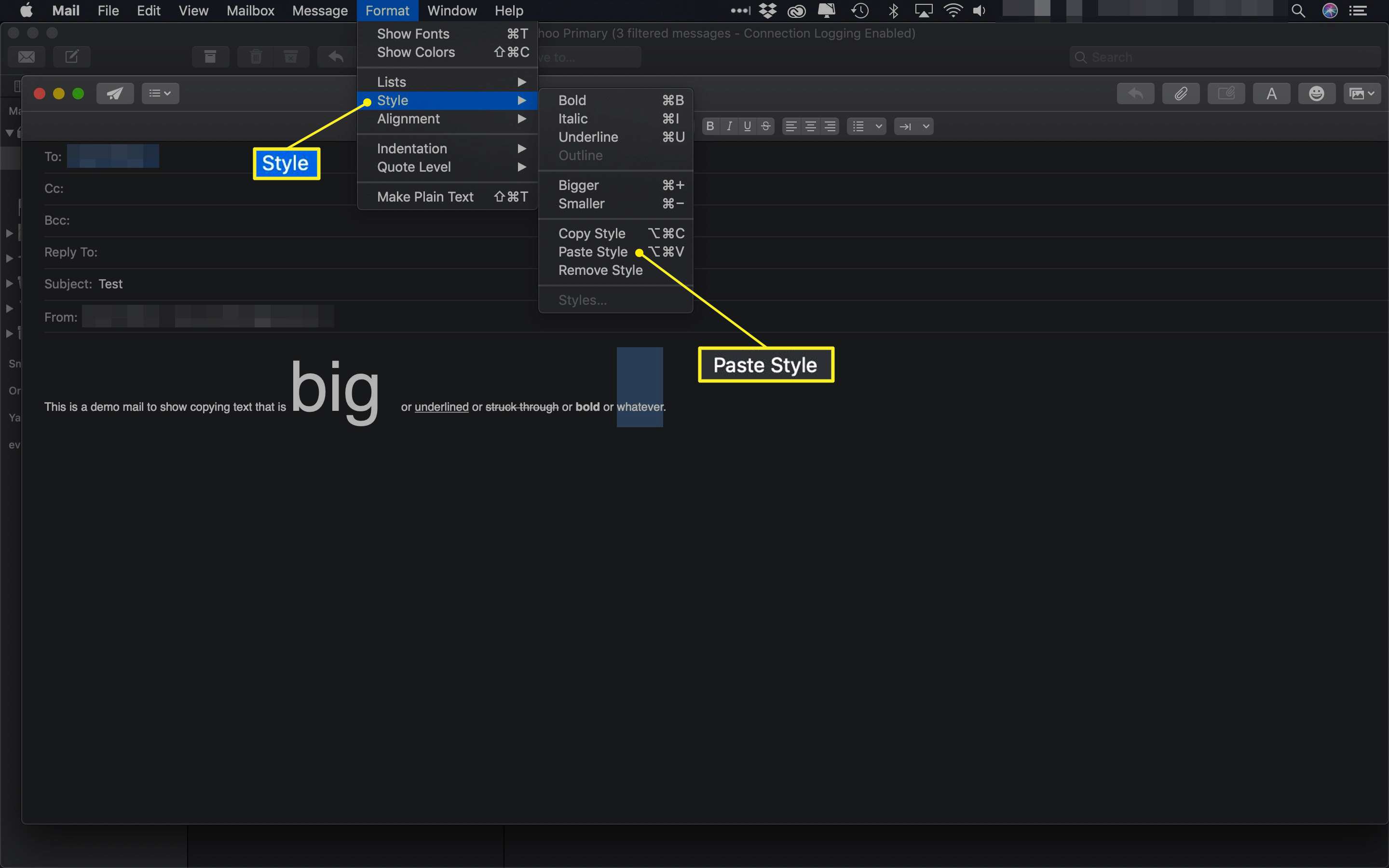Choose Paste Style in the Style submenu
The image size is (1389, 868).
616,252
